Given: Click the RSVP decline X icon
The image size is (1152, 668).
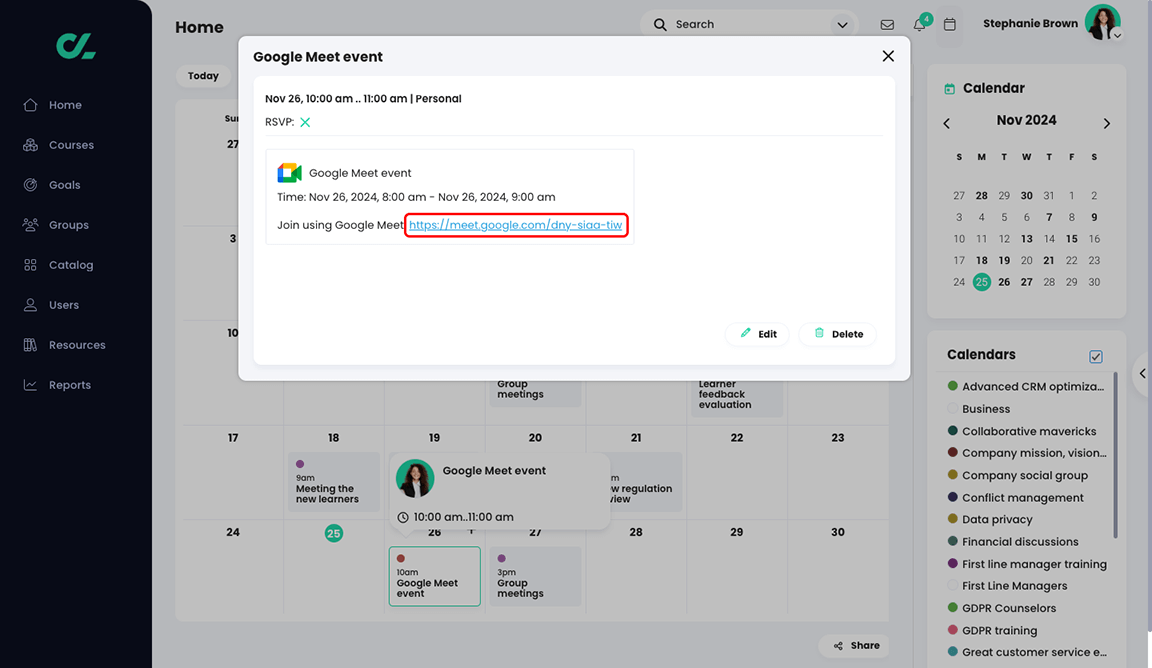Looking at the screenshot, I should (x=305, y=122).
